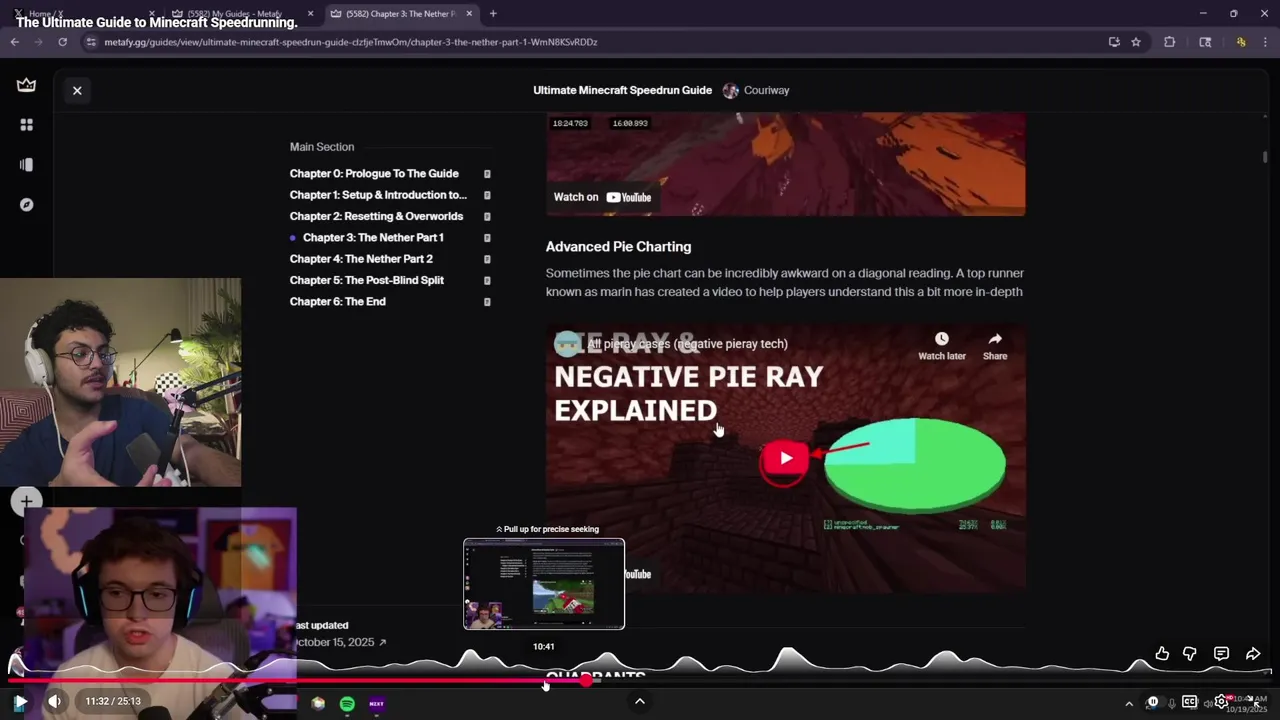This screenshot has height=720, width=1280.
Task: Open the player settings gear
Action: coord(1221,702)
